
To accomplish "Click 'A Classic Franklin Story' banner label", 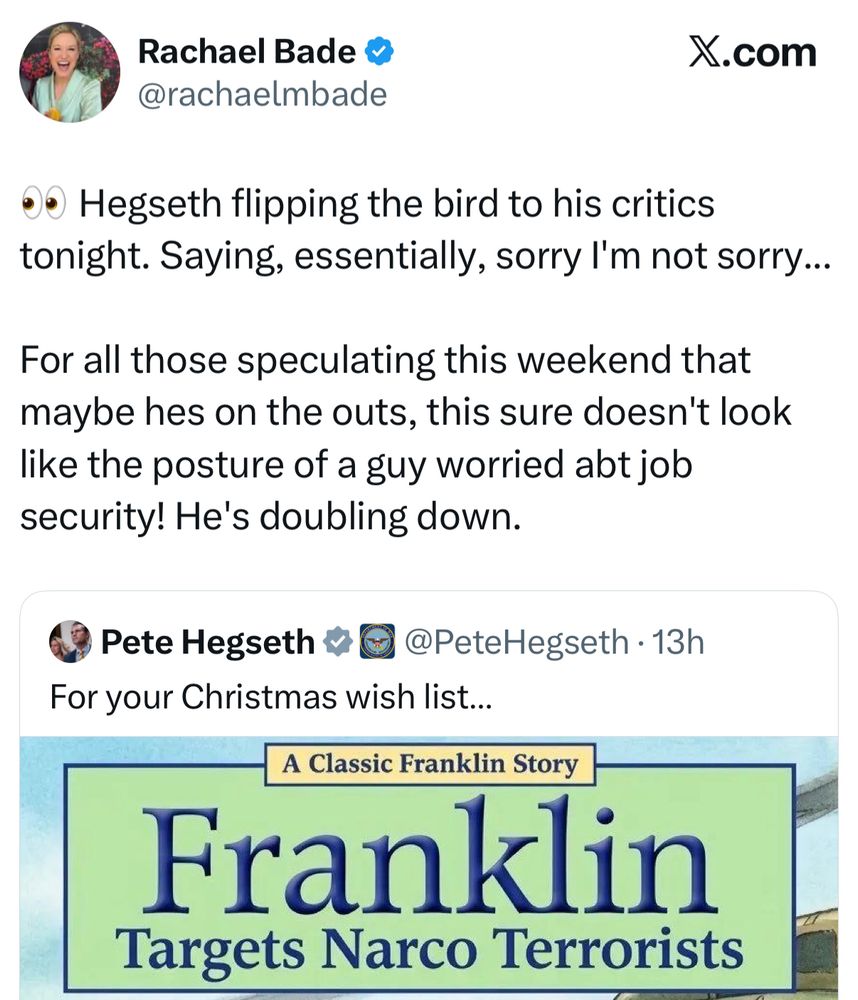I will click(430, 766).
